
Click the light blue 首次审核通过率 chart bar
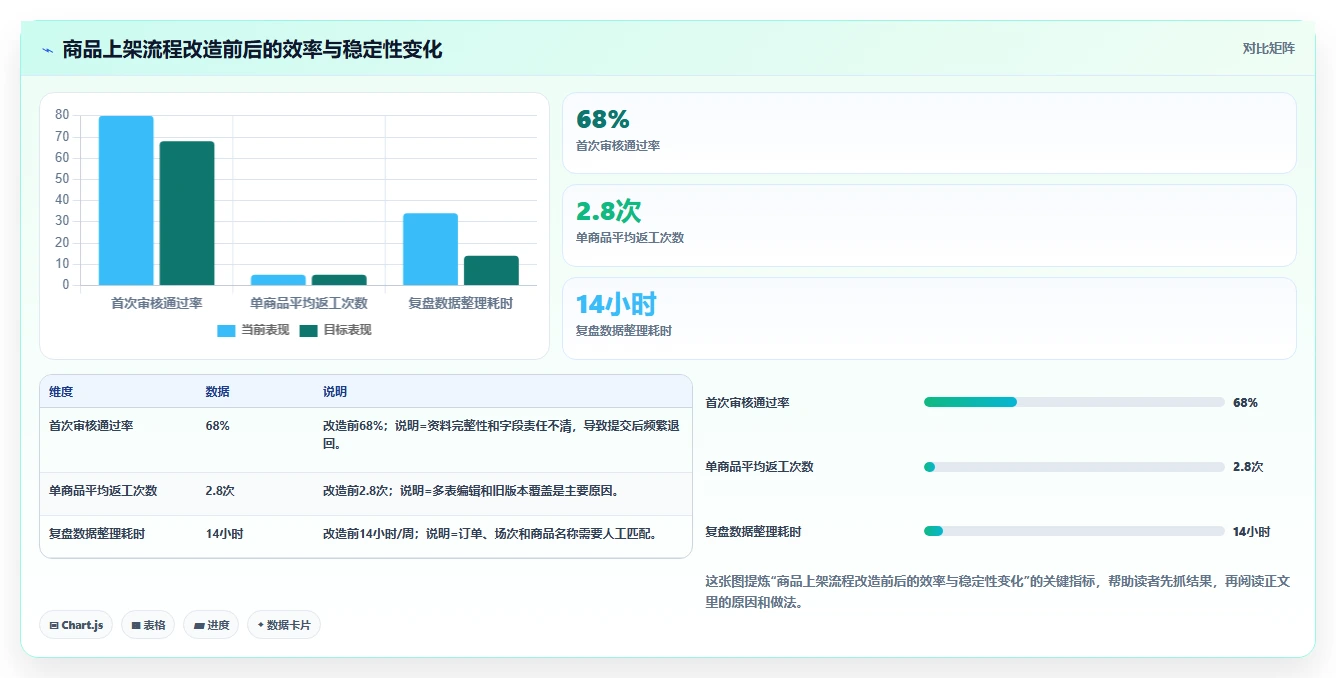[126, 201]
